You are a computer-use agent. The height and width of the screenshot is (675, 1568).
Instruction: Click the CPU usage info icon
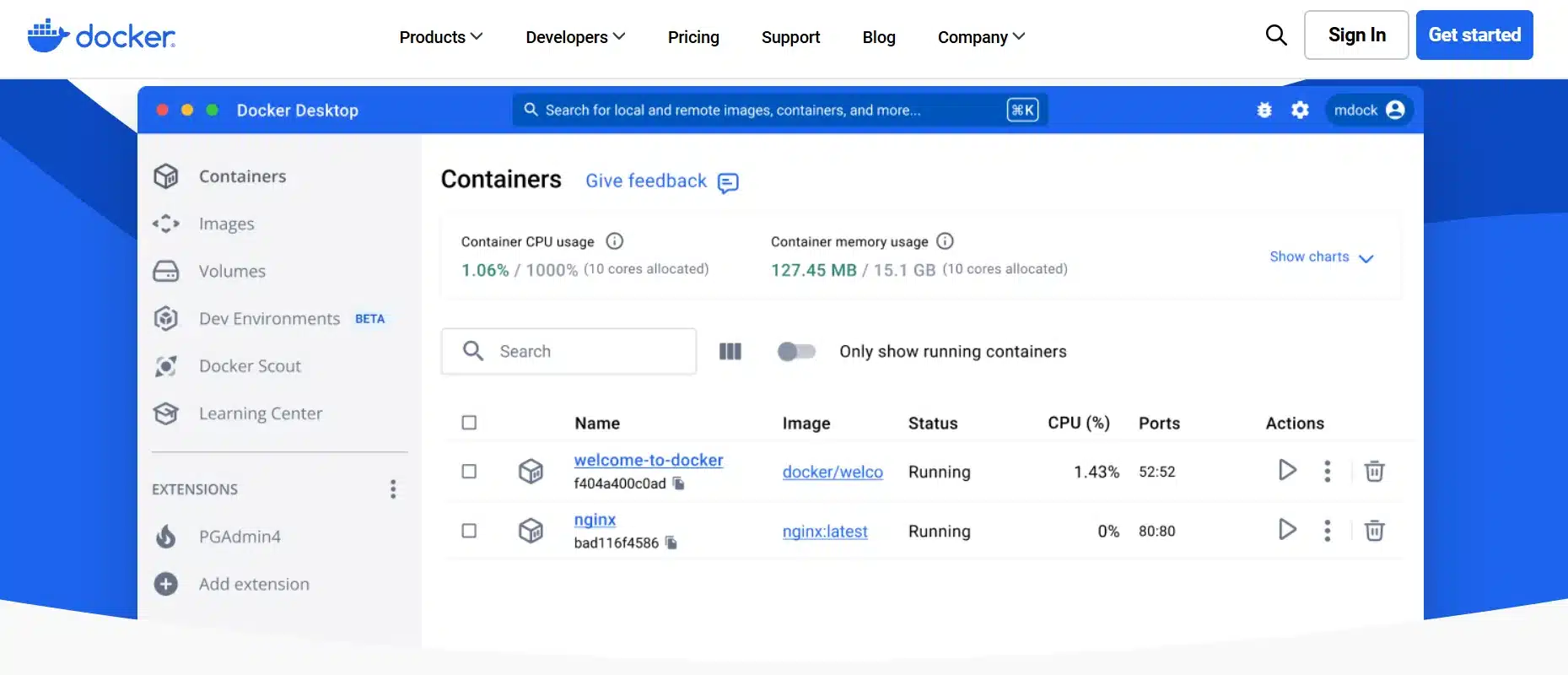click(615, 241)
